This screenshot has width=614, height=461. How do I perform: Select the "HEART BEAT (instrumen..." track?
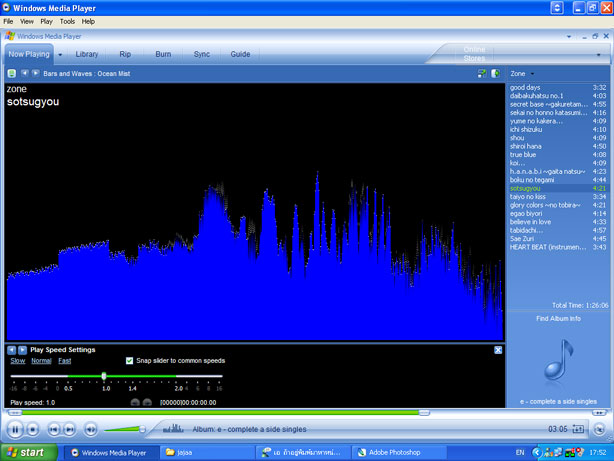point(558,247)
